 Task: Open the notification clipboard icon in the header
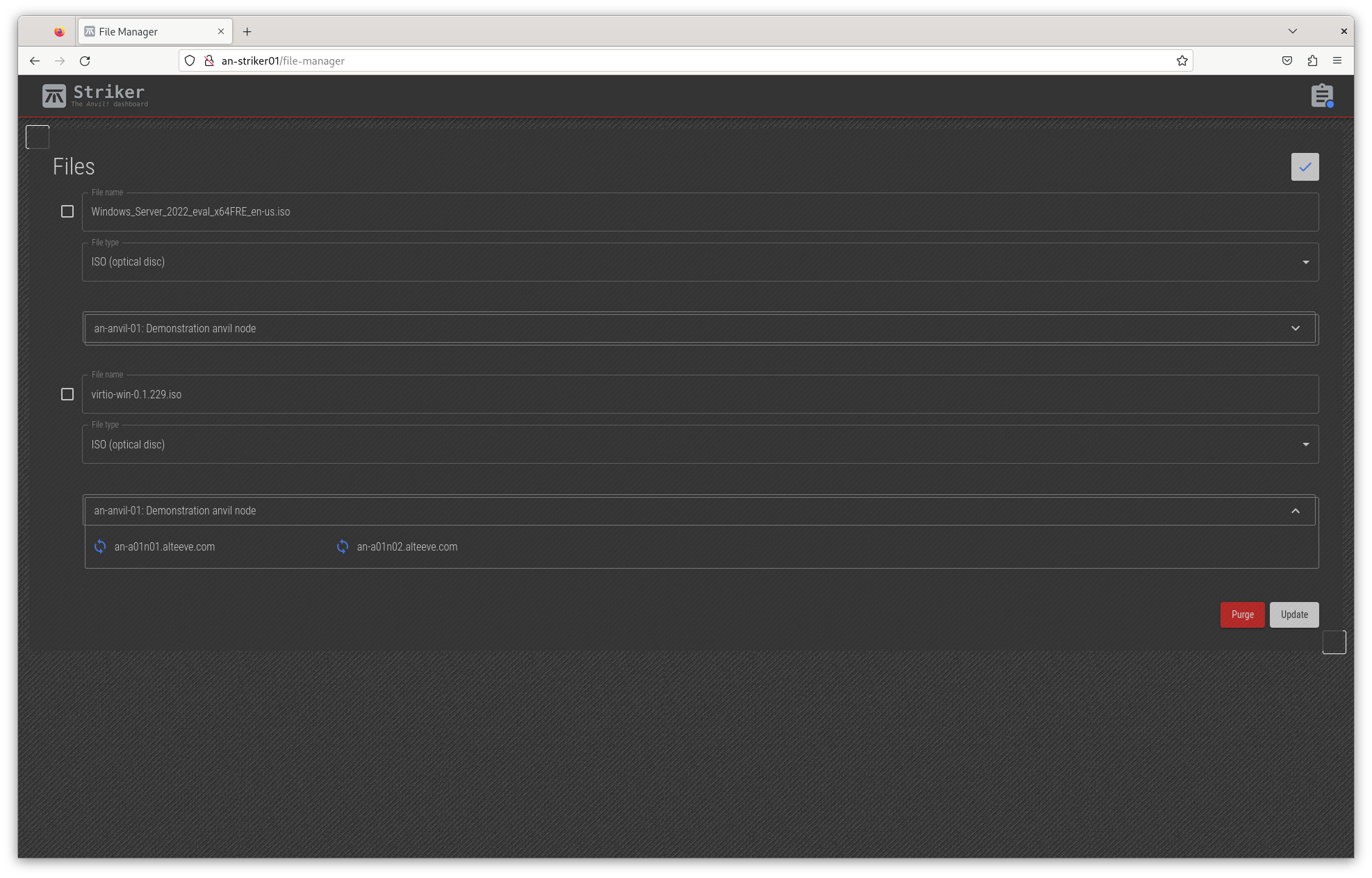point(1322,95)
